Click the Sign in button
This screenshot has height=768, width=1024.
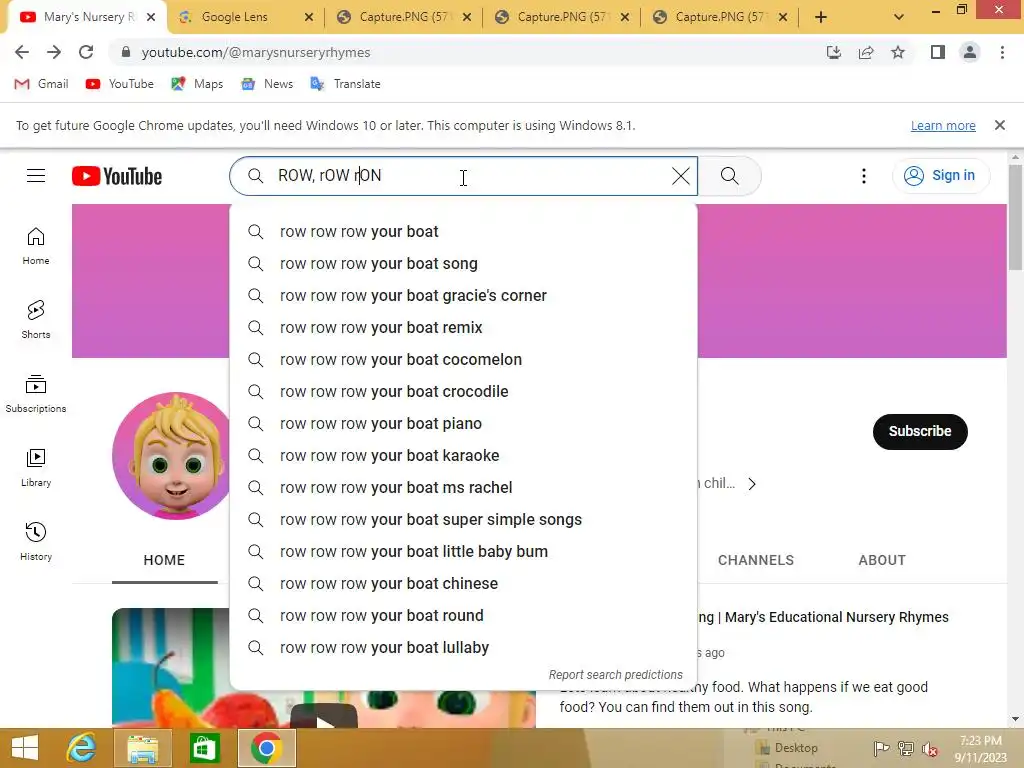point(941,176)
